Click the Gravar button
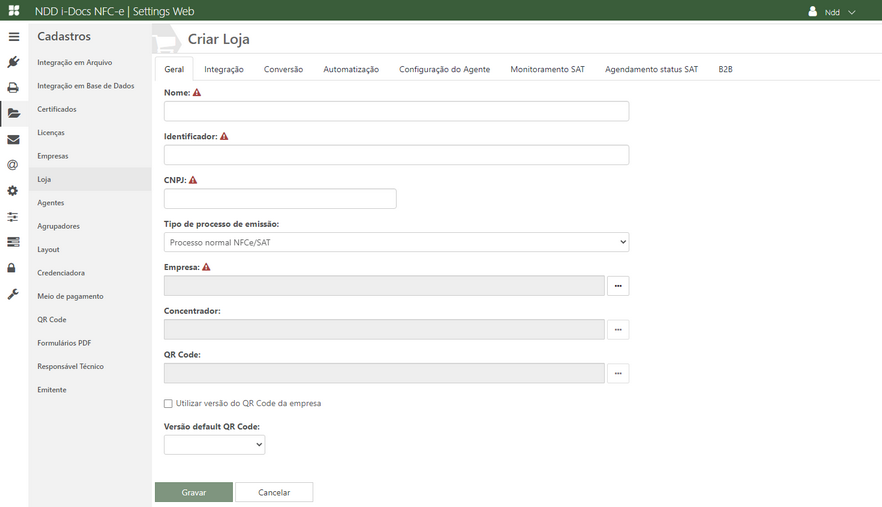882x507 pixels. [x=194, y=492]
